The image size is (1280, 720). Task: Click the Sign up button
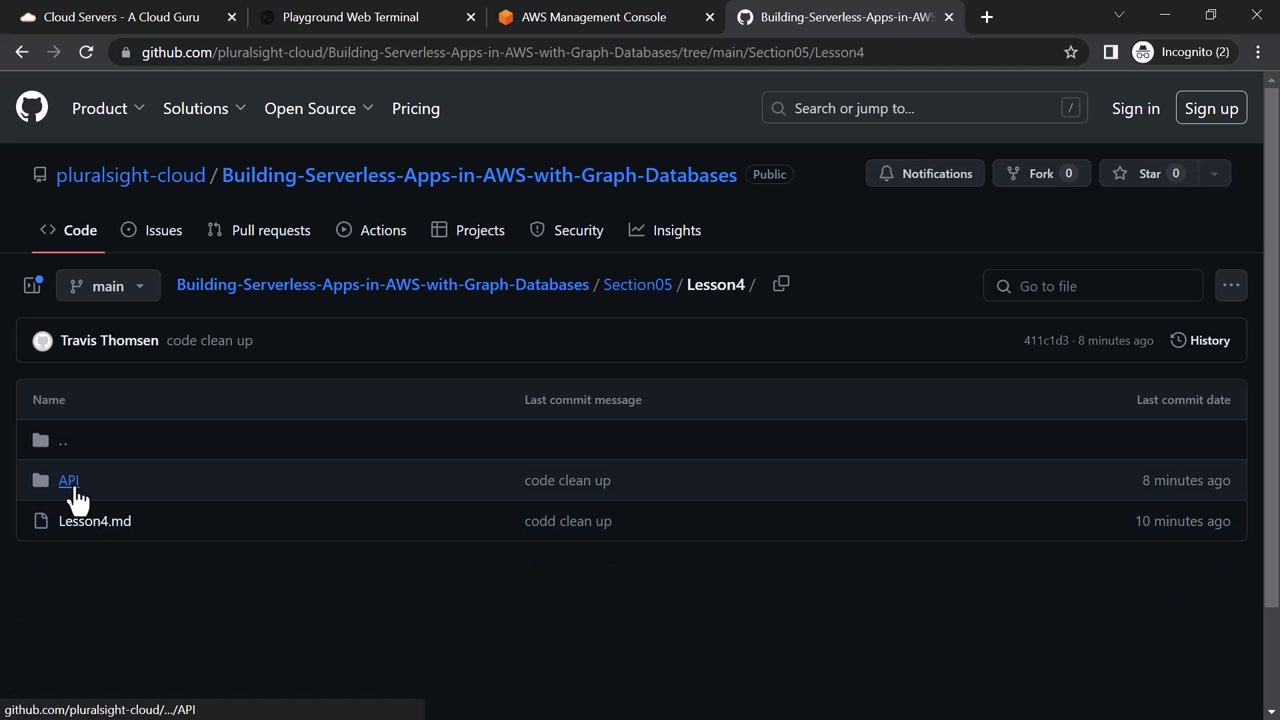coord(1211,108)
